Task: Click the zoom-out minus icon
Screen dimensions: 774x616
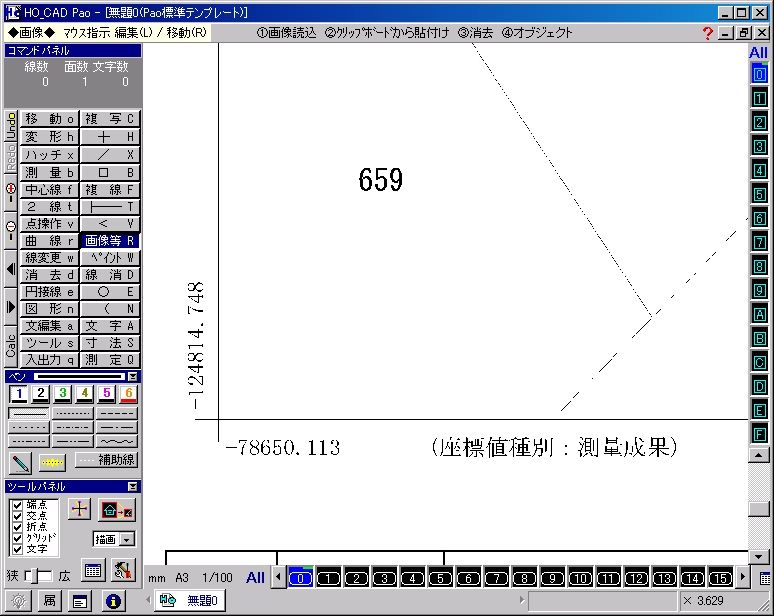Action: [11, 231]
